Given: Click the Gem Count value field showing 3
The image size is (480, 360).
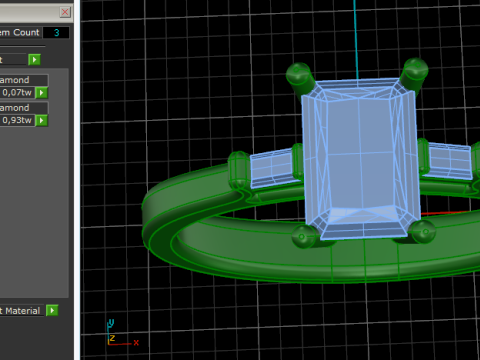Looking at the screenshot, I should (x=56, y=33).
